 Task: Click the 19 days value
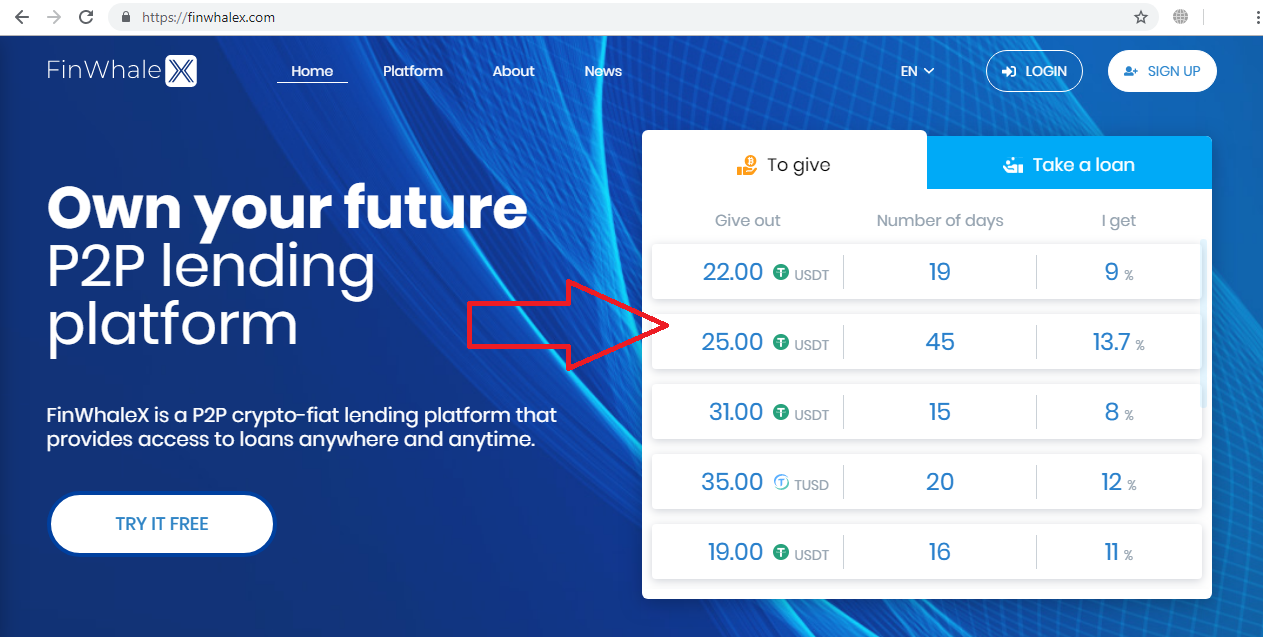(940, 272)
